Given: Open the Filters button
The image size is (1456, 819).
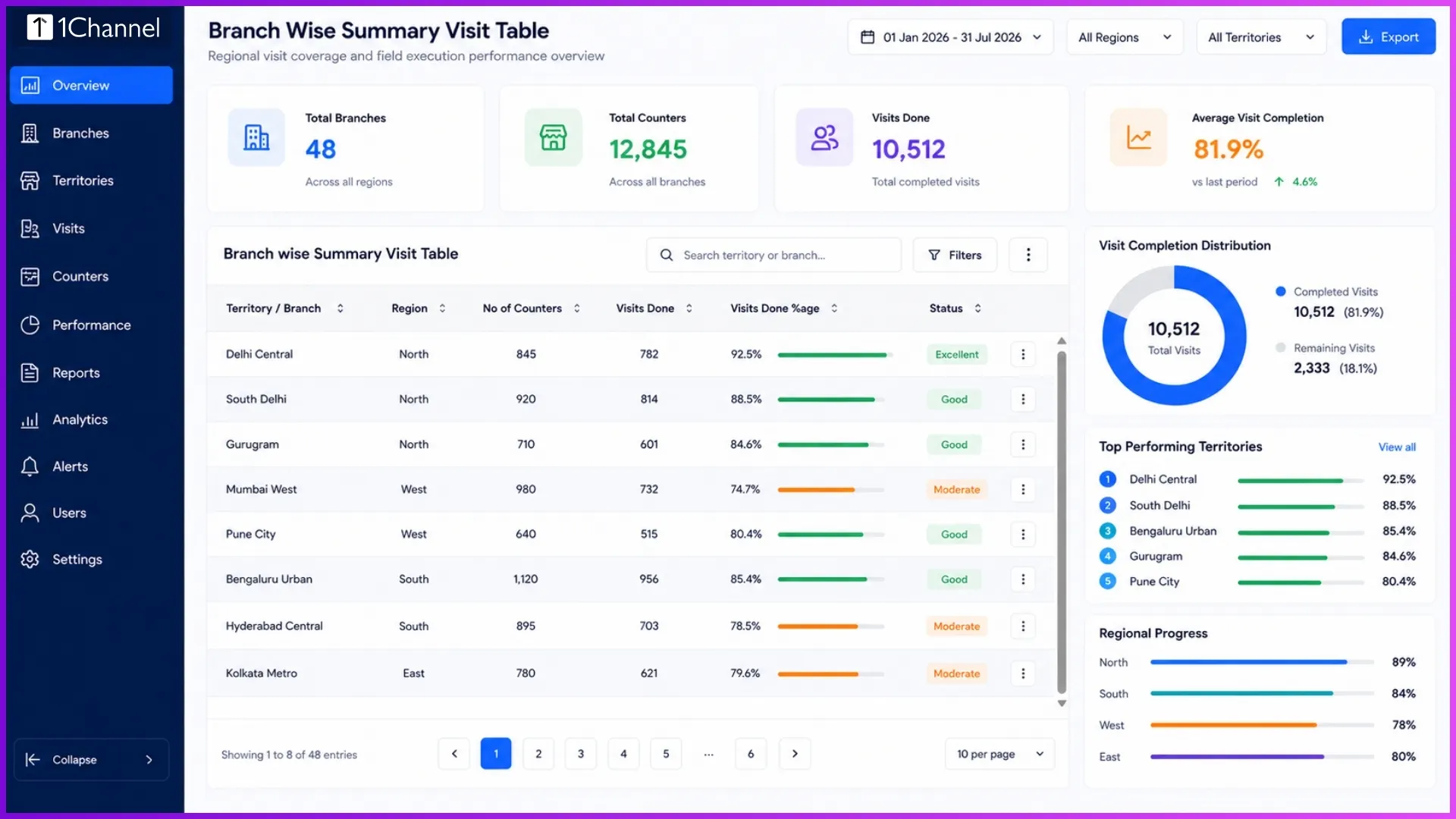Looking at the screenshot, I should [x=955, y=255].
